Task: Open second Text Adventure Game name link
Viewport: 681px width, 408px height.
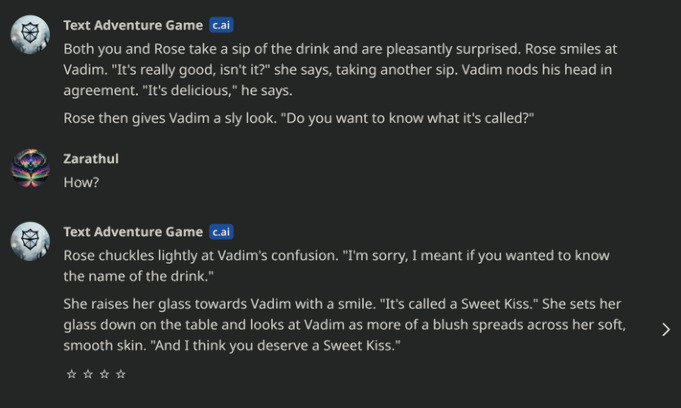Action: coord(133,232)
